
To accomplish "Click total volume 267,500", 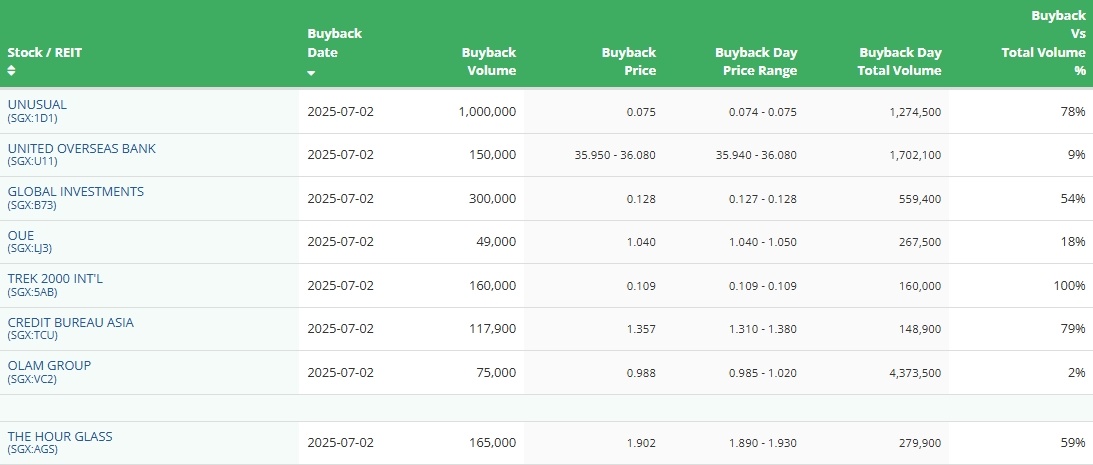I will pos(920,242).
